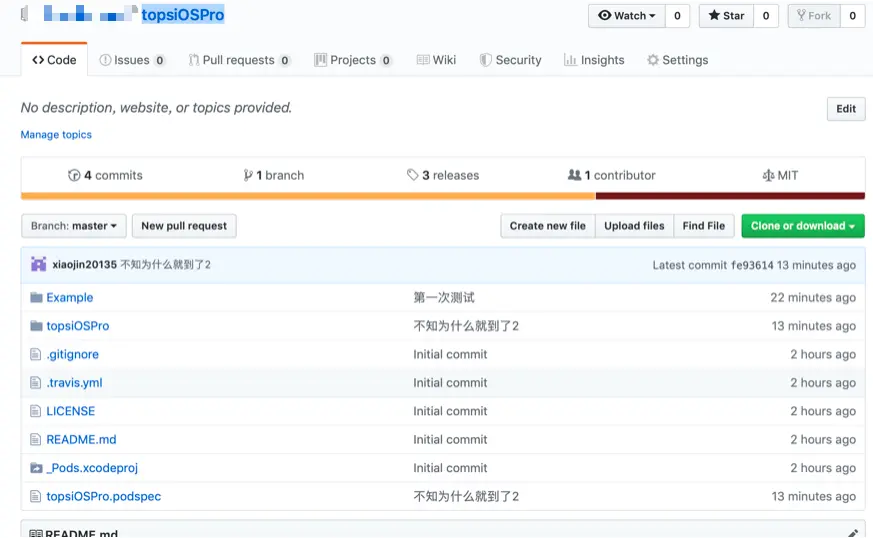Star this repository
The height and width of the screenshot is (538, 873).
tap(727, 16)
